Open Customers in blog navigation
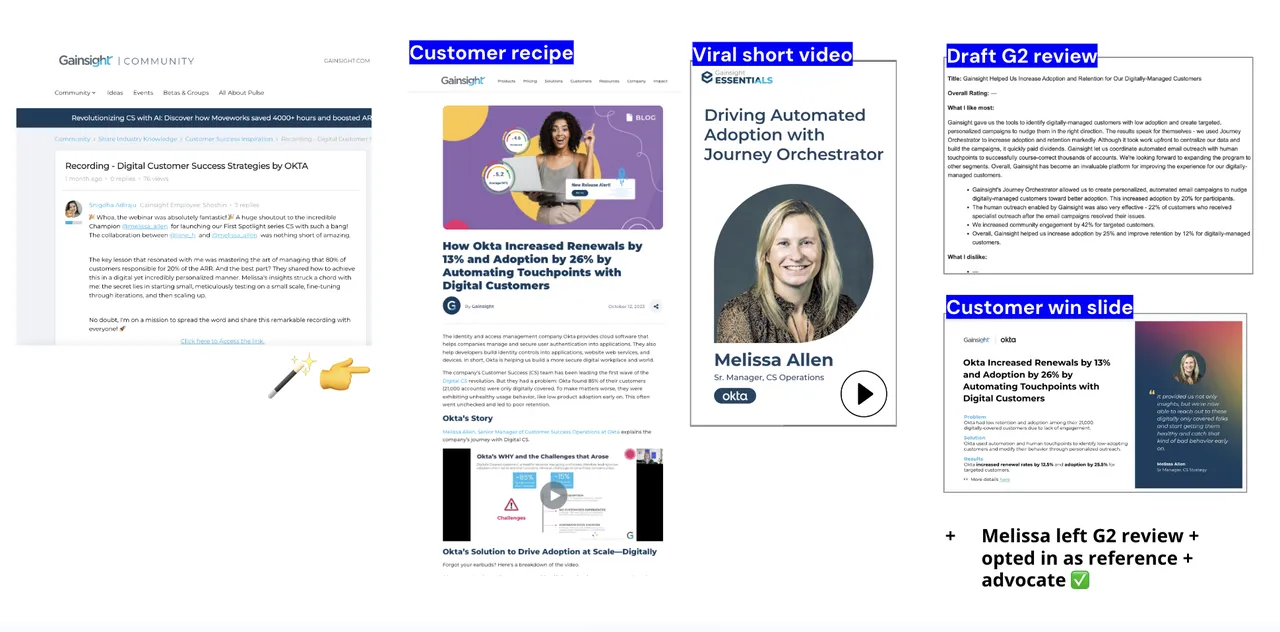This screenshot has width=1280, height=632. tap(581, 81)
